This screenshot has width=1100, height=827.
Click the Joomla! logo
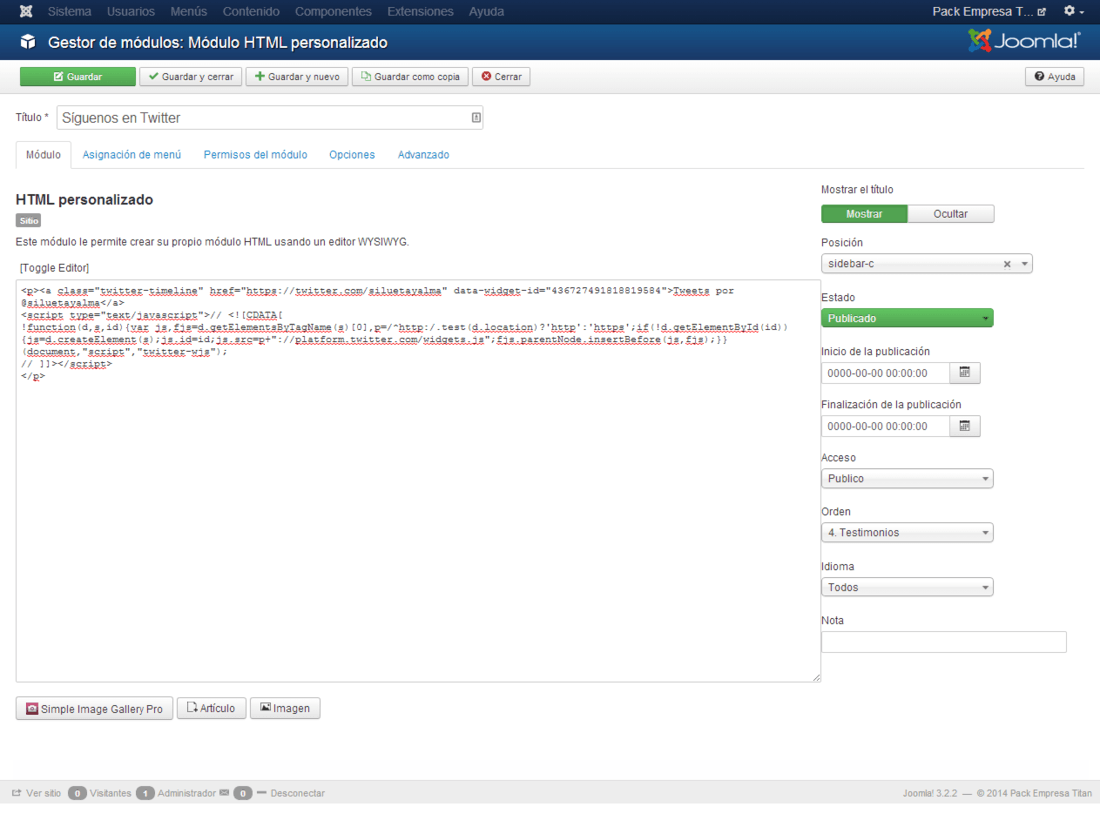[1024, 41]
